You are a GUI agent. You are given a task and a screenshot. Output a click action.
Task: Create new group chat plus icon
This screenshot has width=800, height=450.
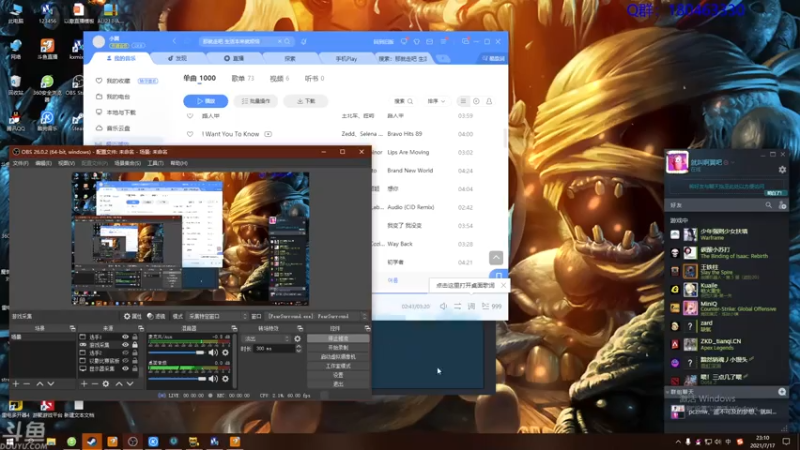(782, 392)
